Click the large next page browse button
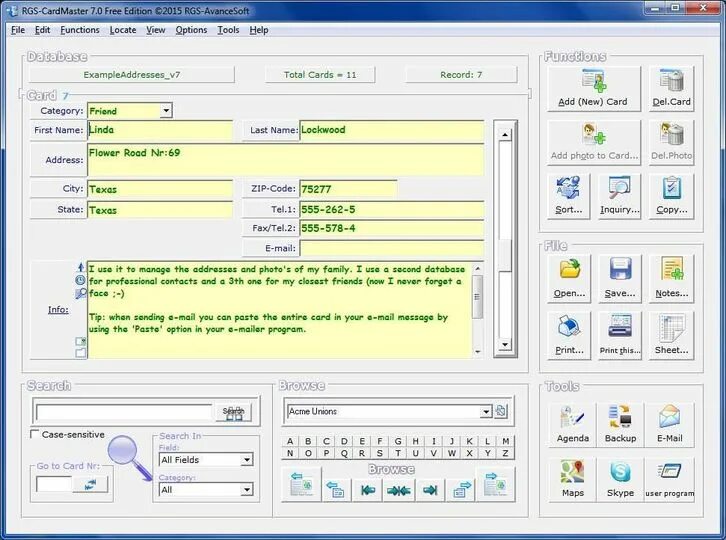The image size is (726, 540). pyautogui.click(x=495, y=484)
